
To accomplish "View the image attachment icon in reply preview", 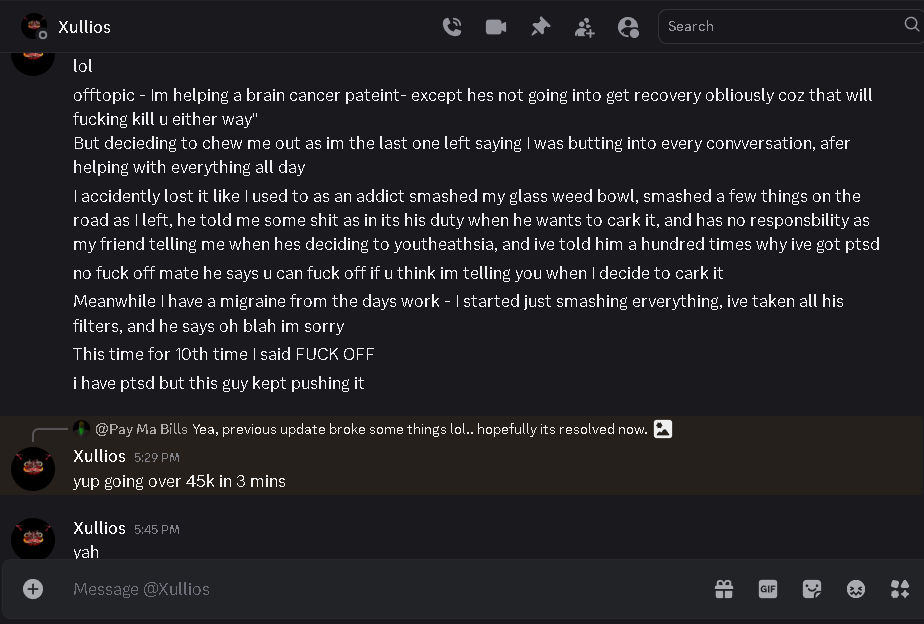I will [663, 428].
